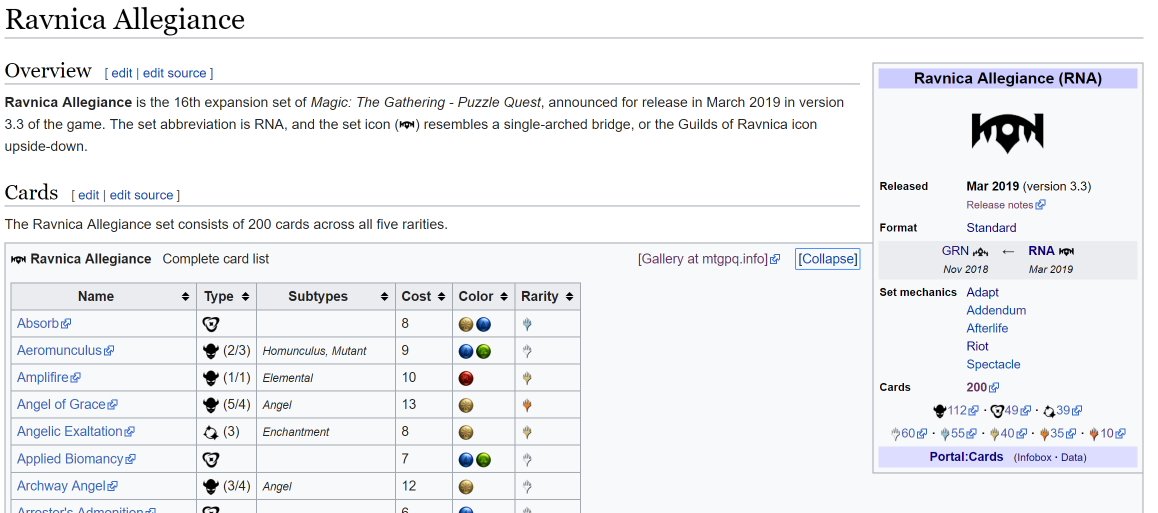
Task: Edit the Overview section
Action: [122, 73]
